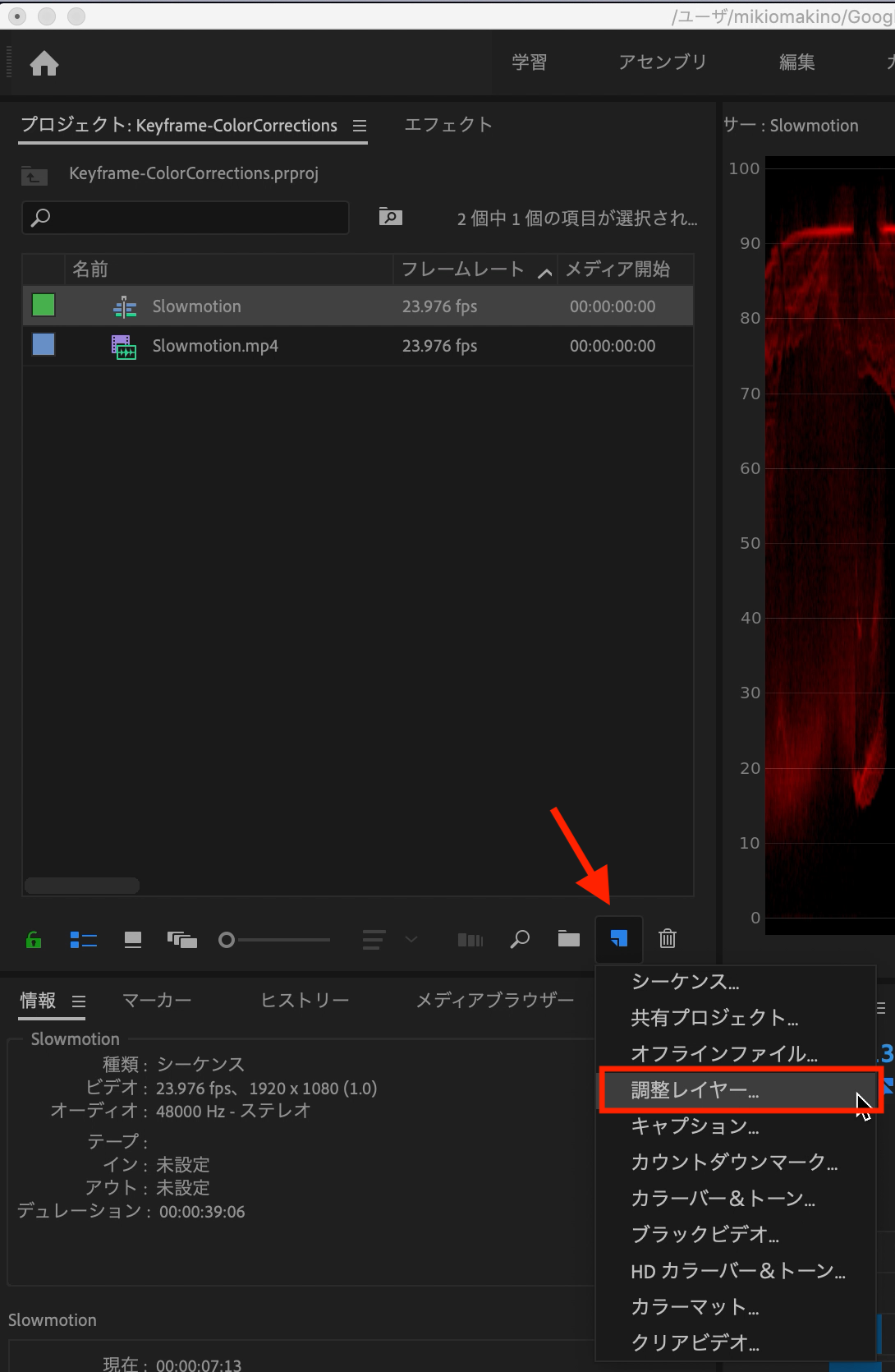Open the Sort icons menu
The height and width of the screenshot is (1372, 895).
[x=374, y=939]
